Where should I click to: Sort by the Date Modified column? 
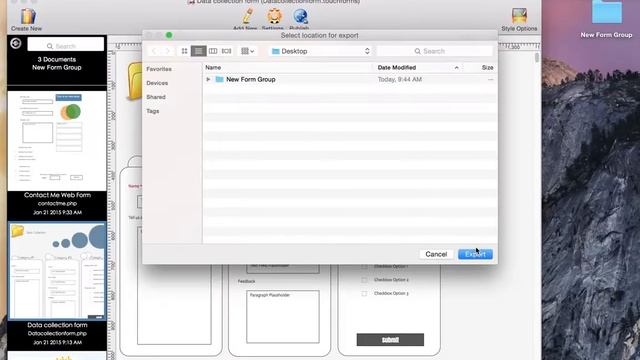(397, 67)
